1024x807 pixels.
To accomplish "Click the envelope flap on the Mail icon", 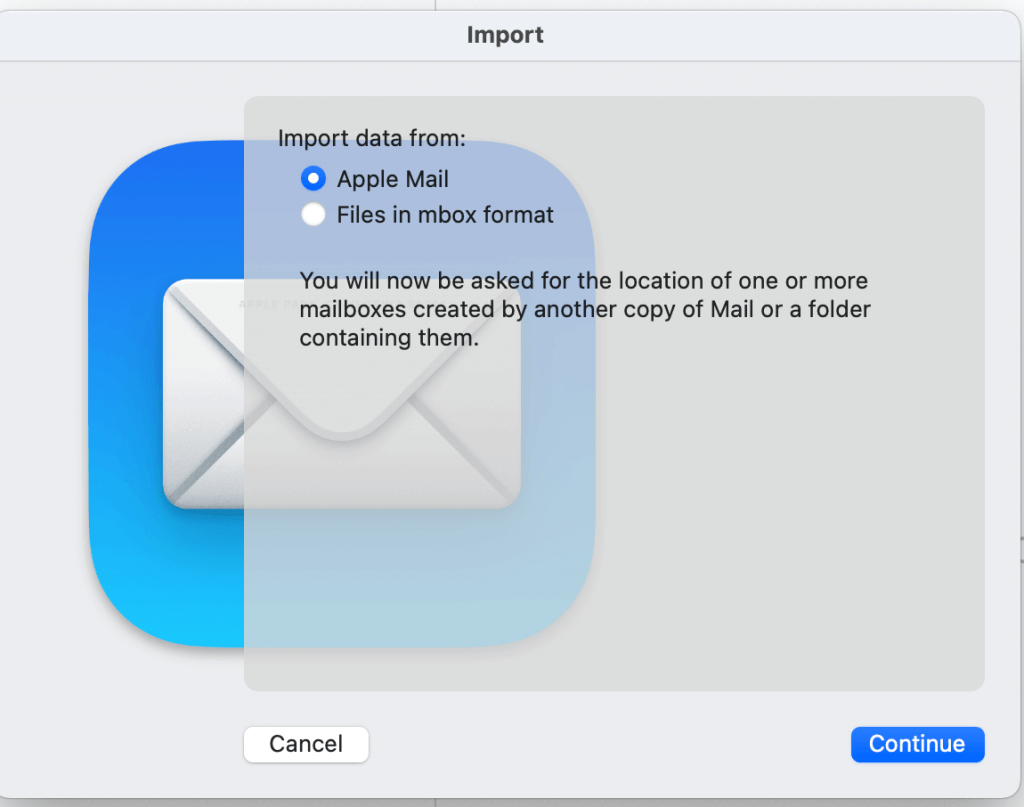I will tap(345, 350).
